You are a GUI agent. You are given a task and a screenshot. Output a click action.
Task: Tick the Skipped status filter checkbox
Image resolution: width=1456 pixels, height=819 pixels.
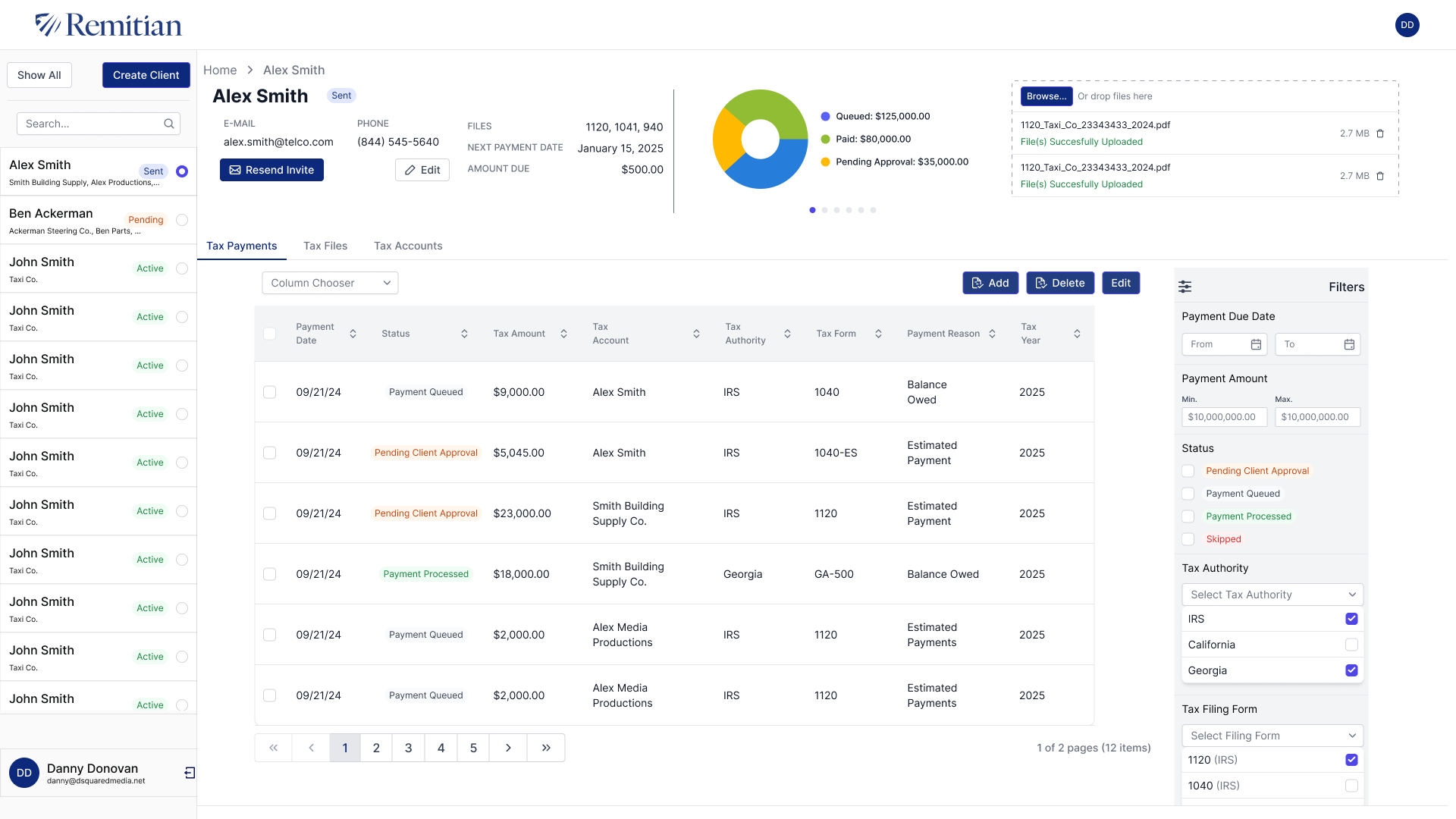point(1188,539)
